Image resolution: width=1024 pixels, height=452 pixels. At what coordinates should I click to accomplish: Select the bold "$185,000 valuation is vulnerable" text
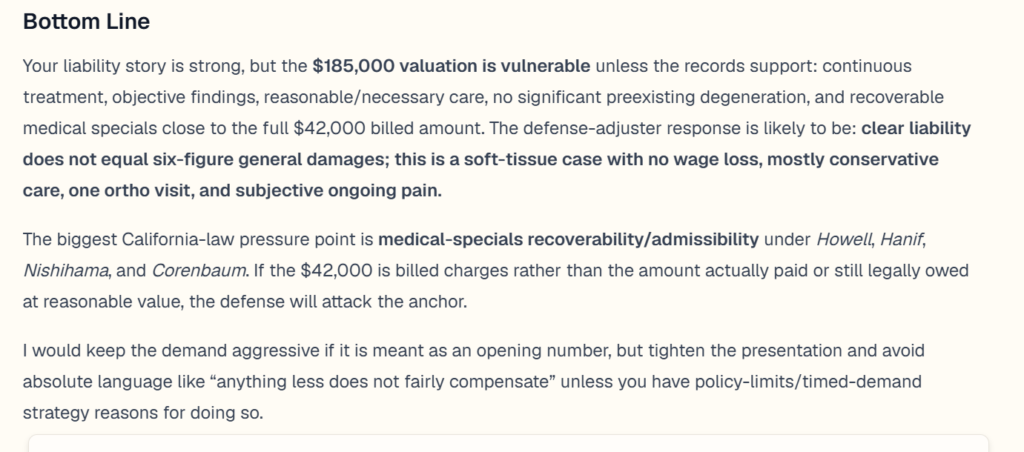tap(451, 66)
